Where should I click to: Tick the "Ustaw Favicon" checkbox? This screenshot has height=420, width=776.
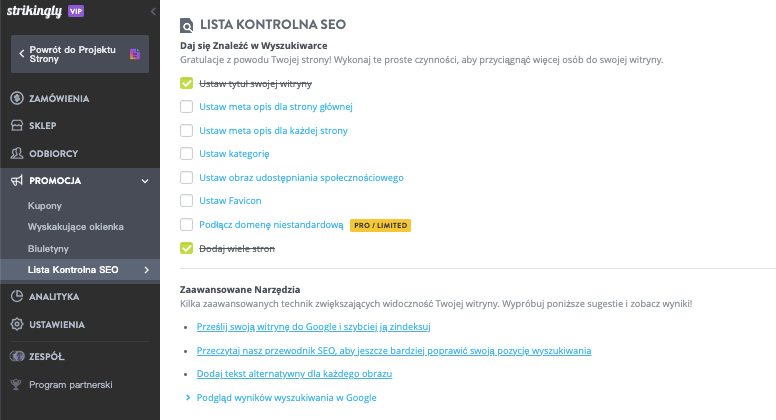pyautogui.click(x=186, y=201)
